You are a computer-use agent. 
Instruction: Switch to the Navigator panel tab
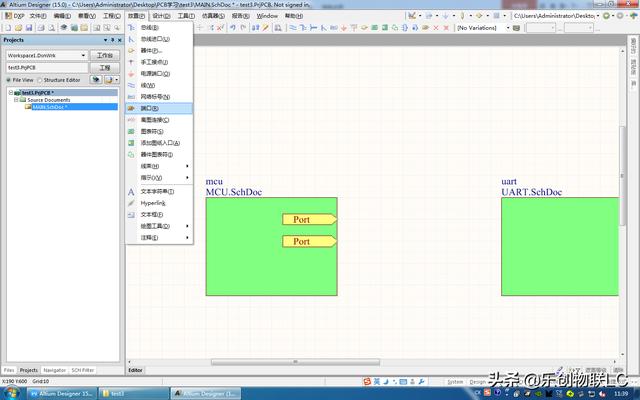pos(54,370)
